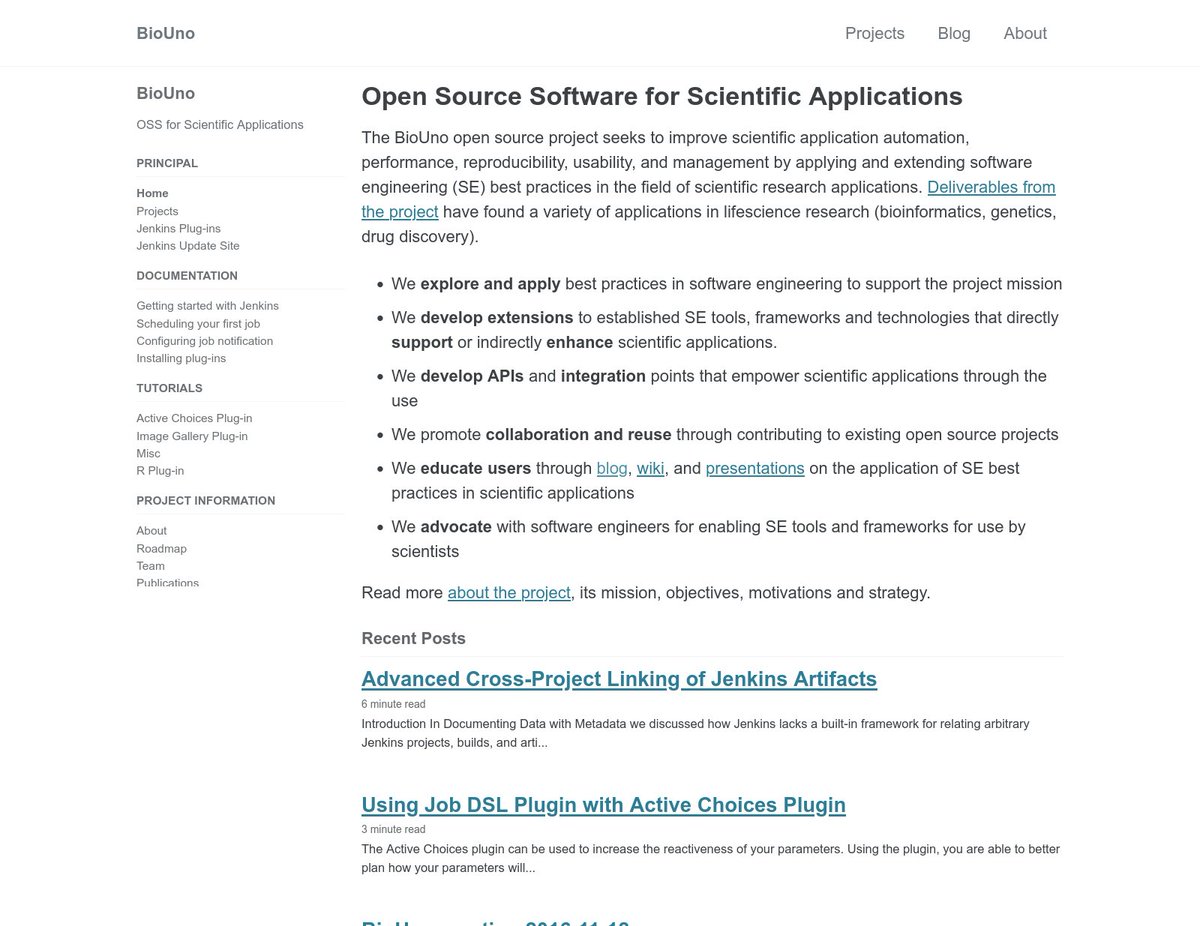Go to About in the top navigation bar
The height and width of the screenshot is (926, 1200).
(x=1025, y=33)
